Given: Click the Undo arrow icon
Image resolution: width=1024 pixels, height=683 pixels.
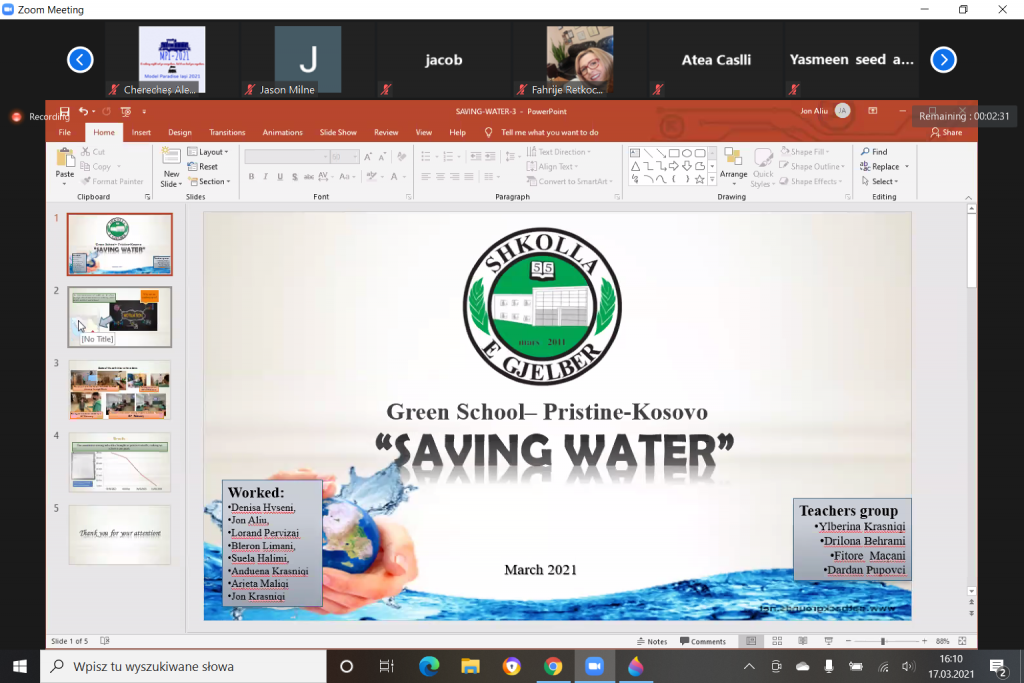Looking at the screenshot, I should pyautogui.click(x=83, y=111).
